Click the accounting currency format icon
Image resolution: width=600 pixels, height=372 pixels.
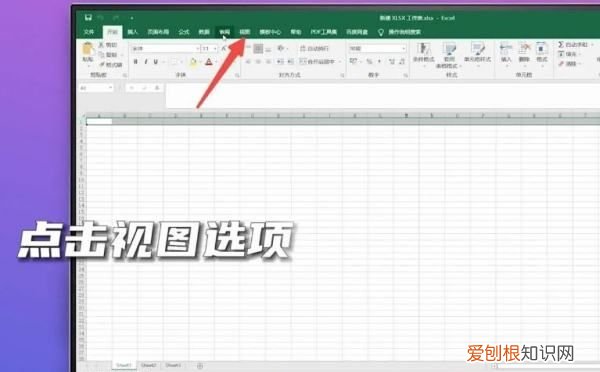354,61
